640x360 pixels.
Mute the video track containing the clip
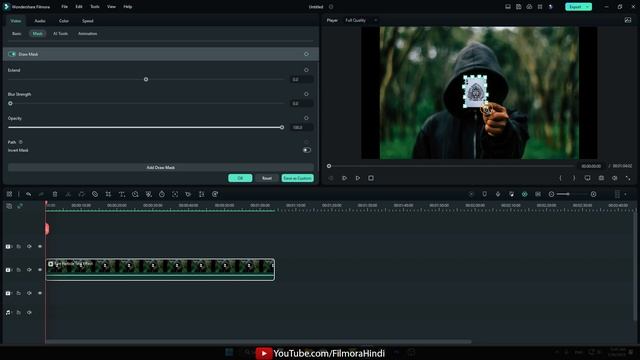click(x=29, y=270)
